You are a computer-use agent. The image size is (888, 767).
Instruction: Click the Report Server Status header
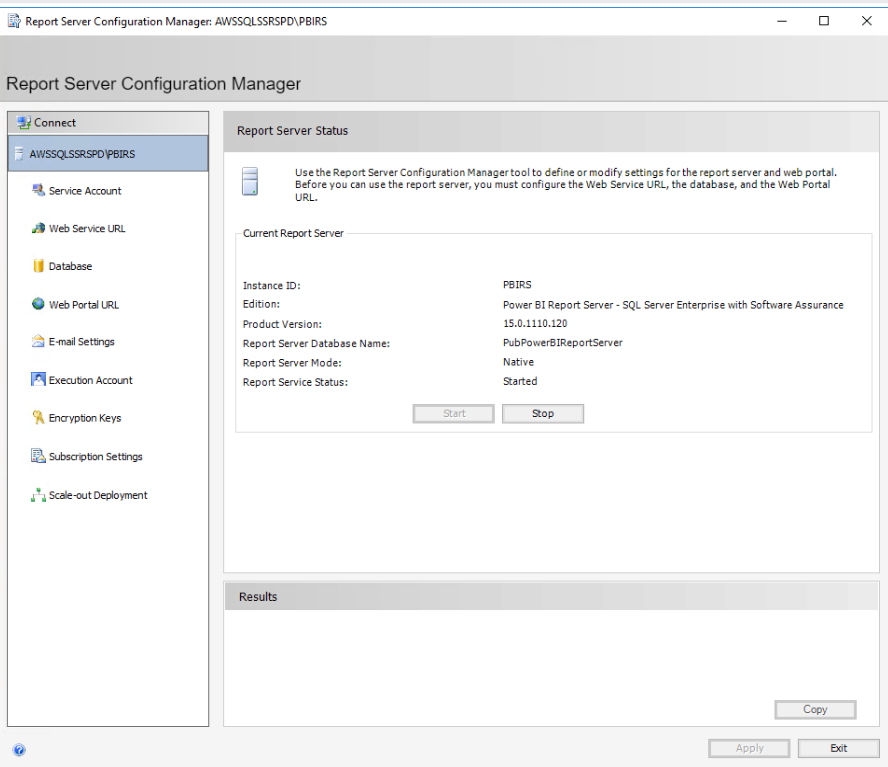tap(292, 131)
